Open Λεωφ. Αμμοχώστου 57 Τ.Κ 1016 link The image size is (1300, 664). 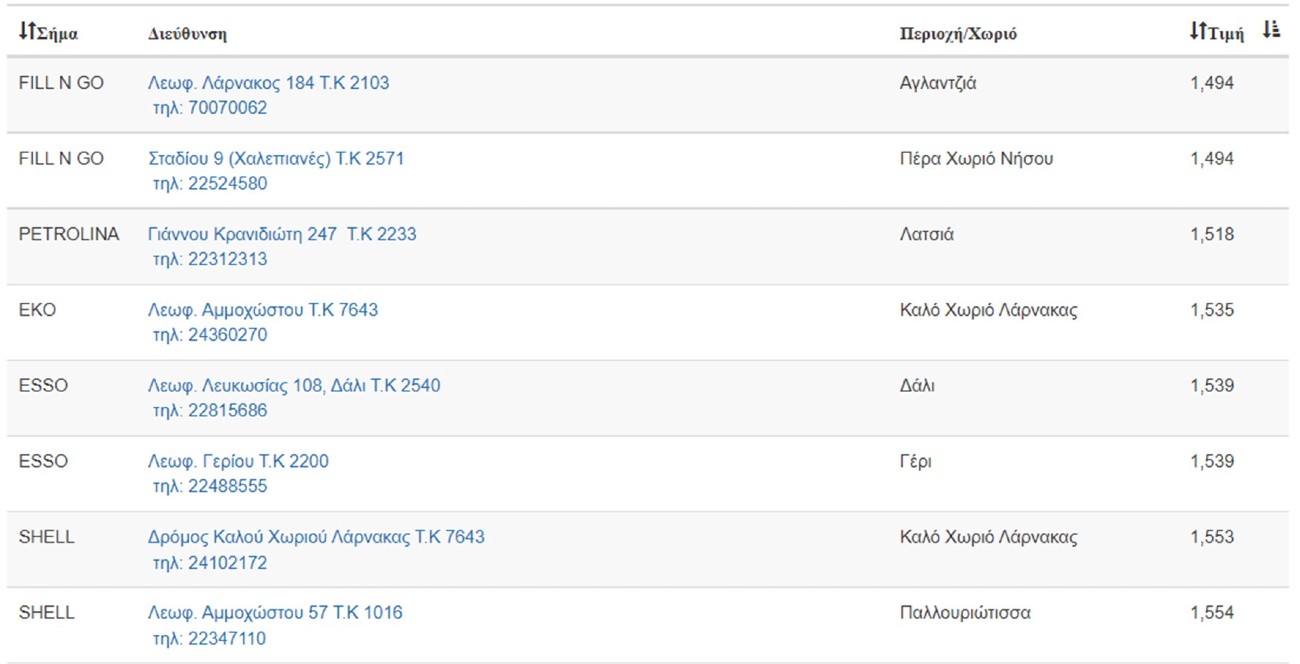(275, 612)
